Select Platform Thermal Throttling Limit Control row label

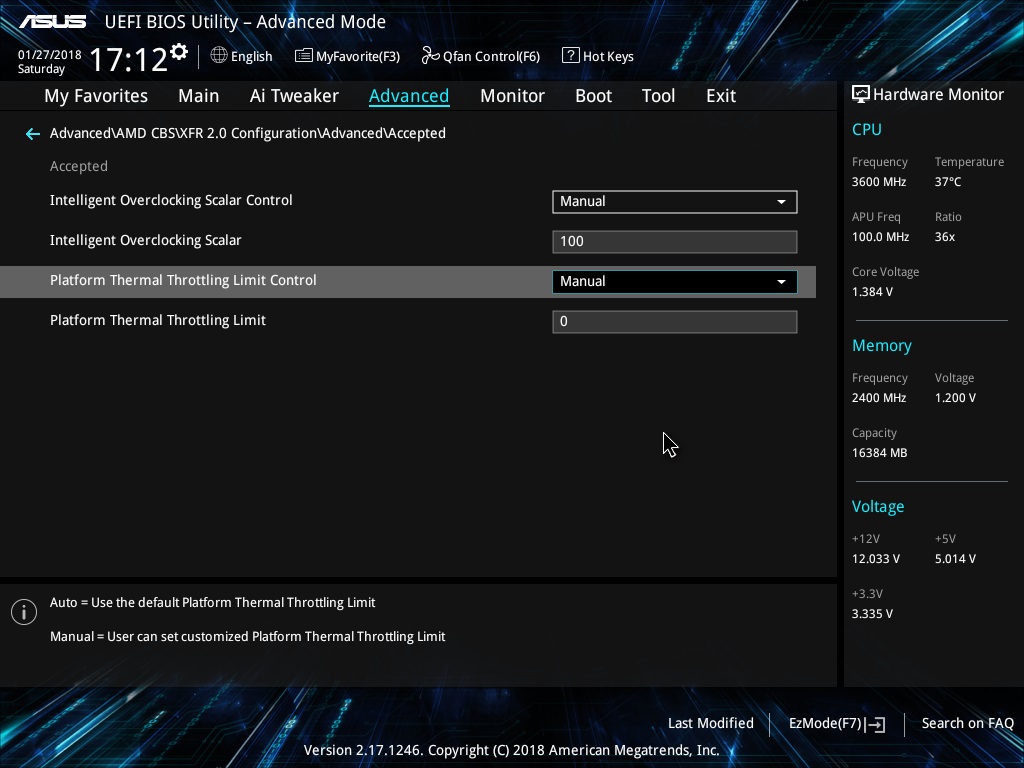tap(183, 280)
